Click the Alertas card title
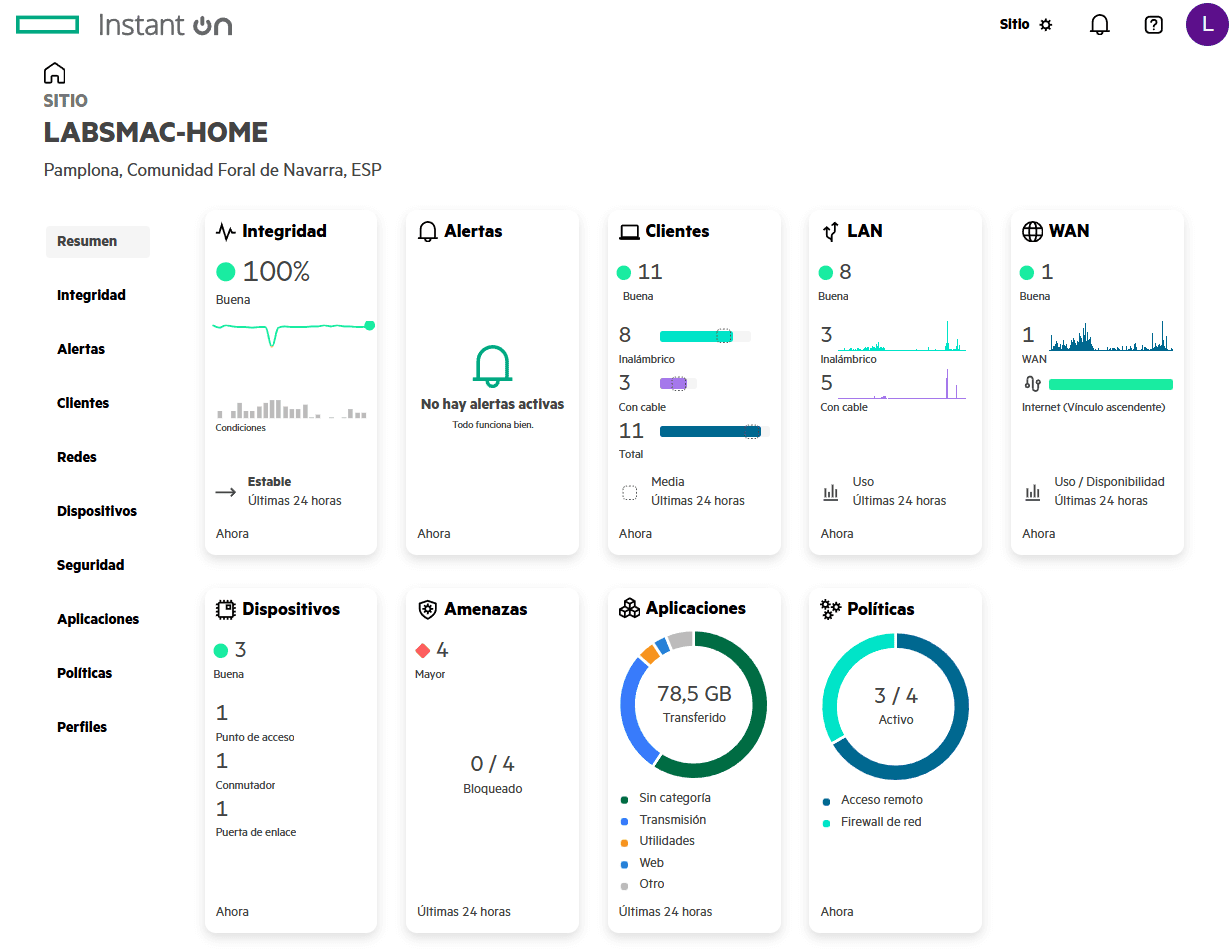 click(473, 231)
